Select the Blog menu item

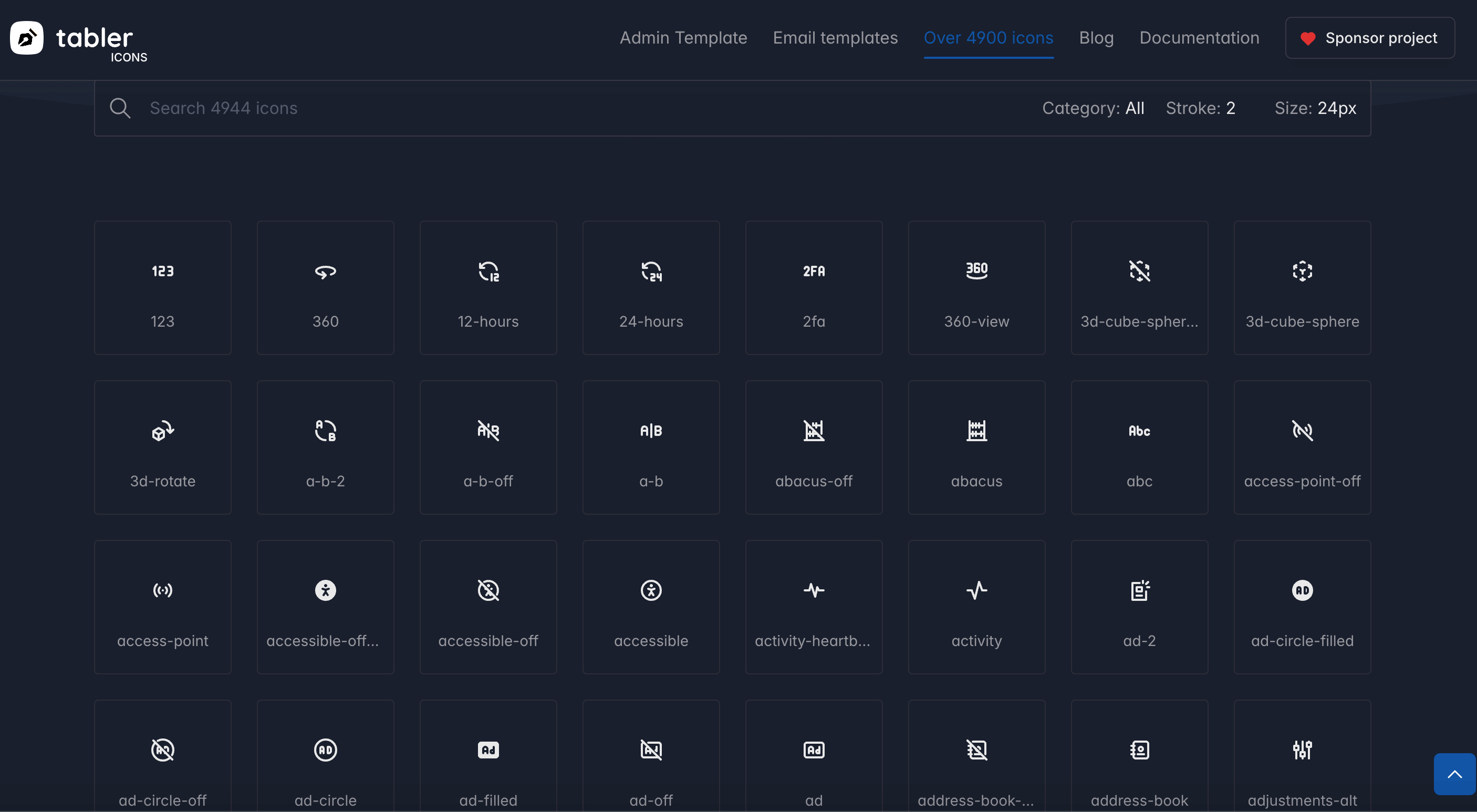[x=1097, y=37]
